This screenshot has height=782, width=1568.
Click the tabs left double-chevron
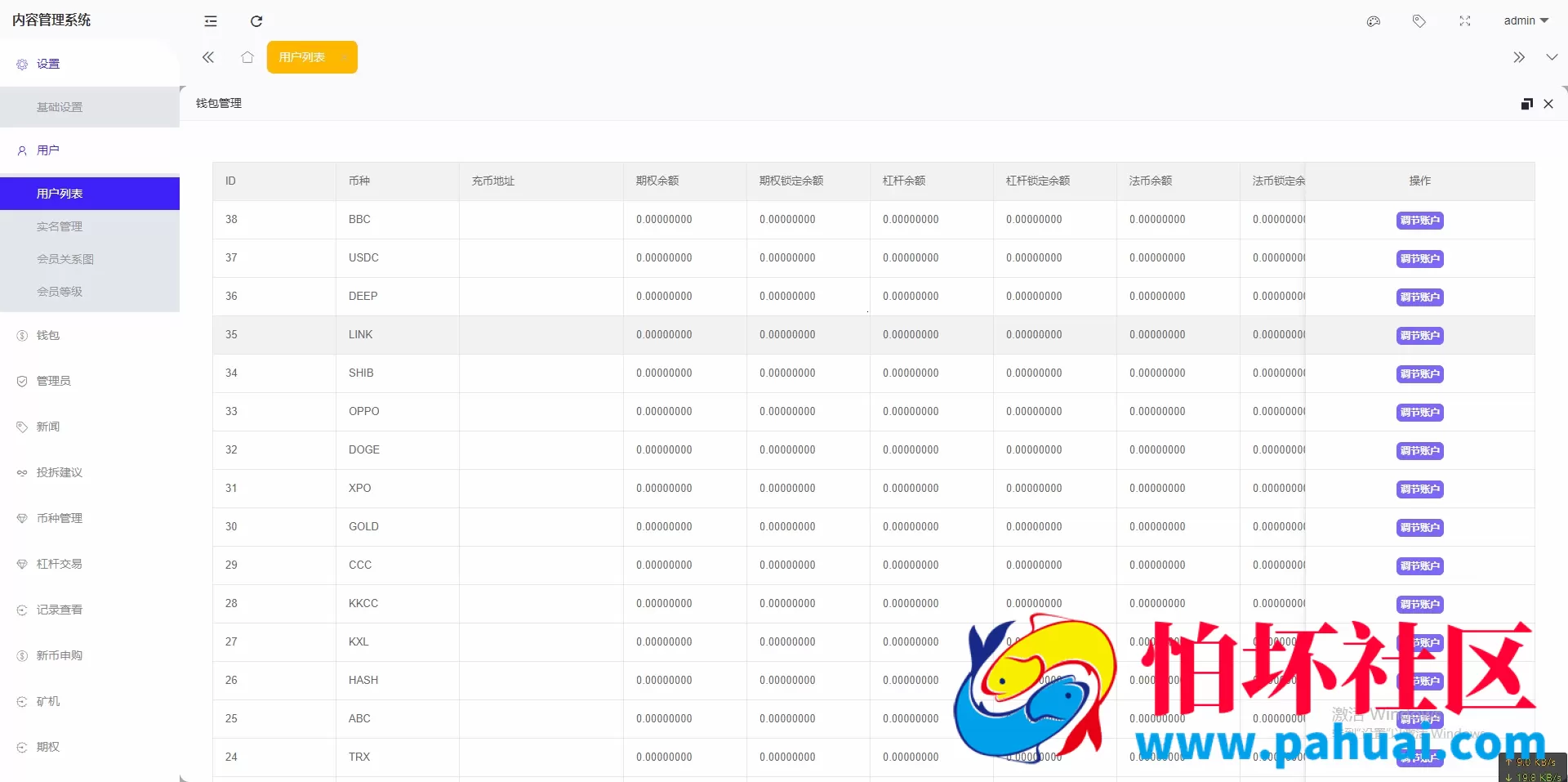pos(208,57)
